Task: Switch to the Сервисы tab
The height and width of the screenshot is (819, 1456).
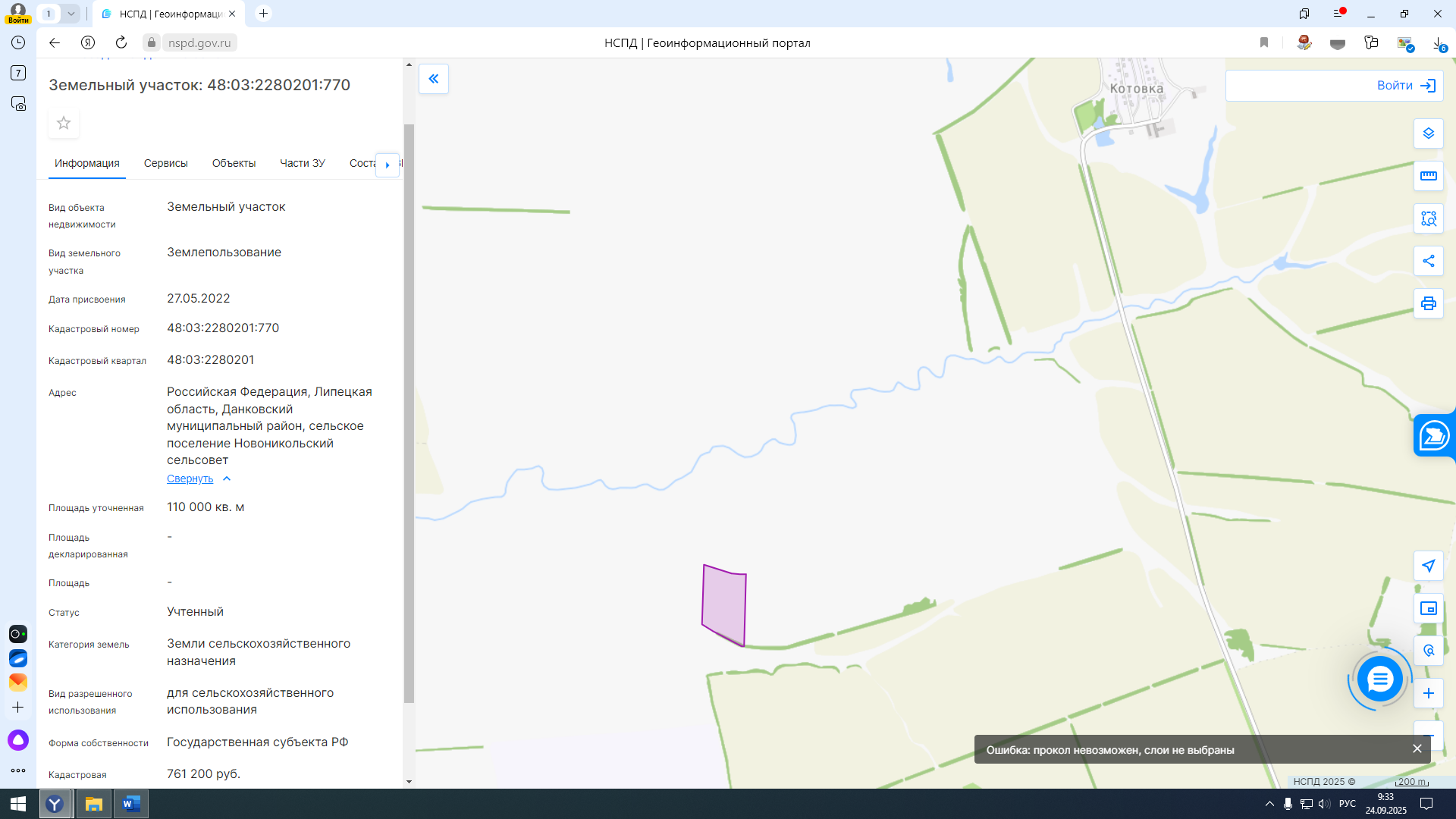Action: (x=165, y=163)
